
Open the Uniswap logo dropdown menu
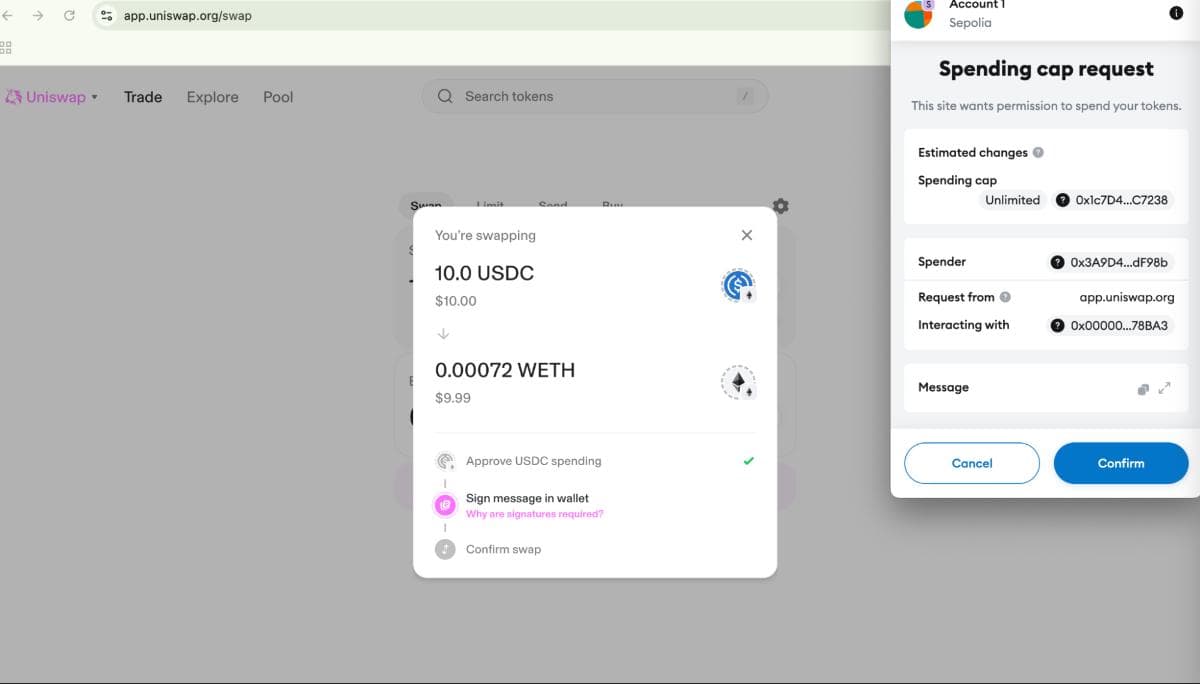[x=52, y=97]
